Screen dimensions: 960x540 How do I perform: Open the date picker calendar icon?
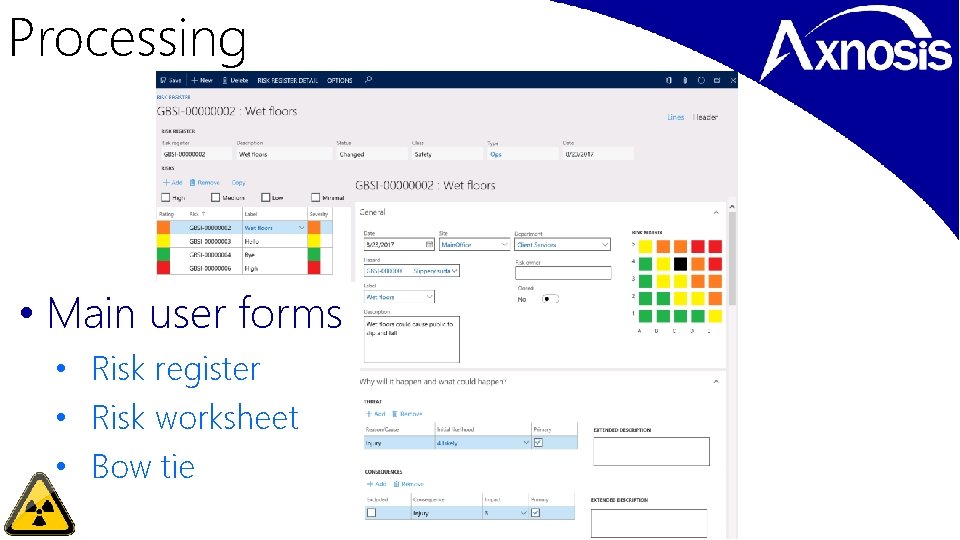coord(429,244)
